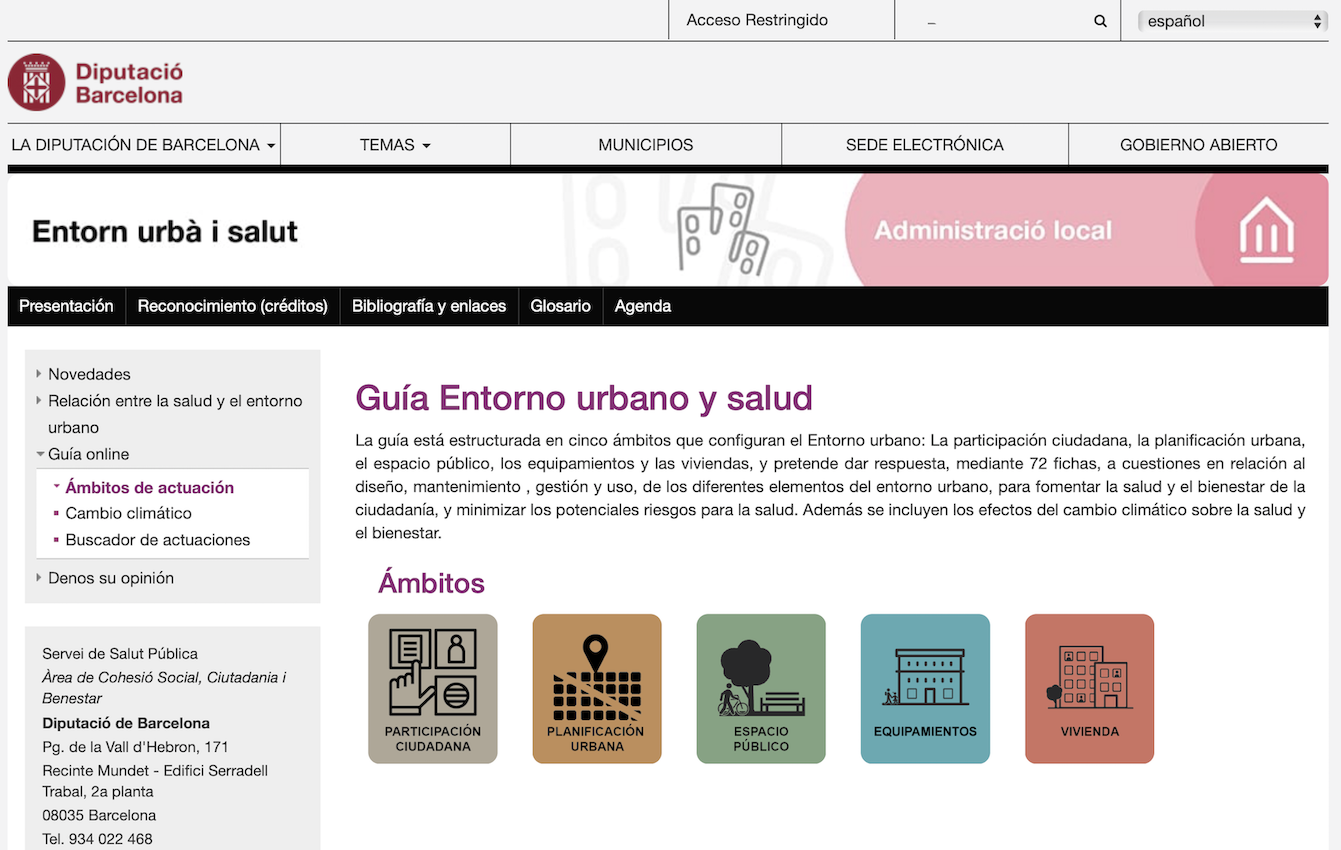Open the Planificación Urbana ámbito tile
This screenshot has width=1341, height=850.
click(x=597, y=688)
